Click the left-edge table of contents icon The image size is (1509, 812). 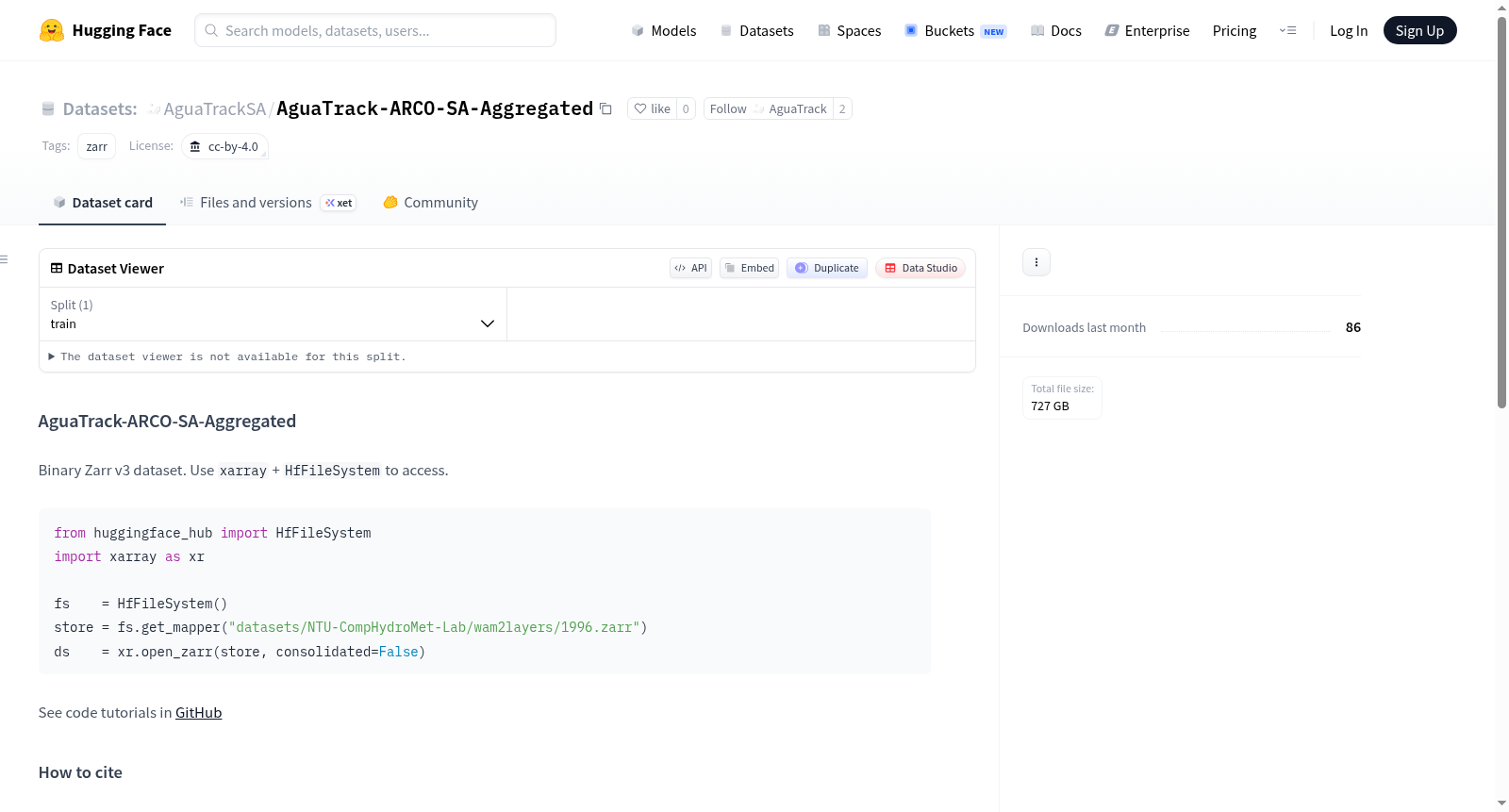(x=5, y=259)
